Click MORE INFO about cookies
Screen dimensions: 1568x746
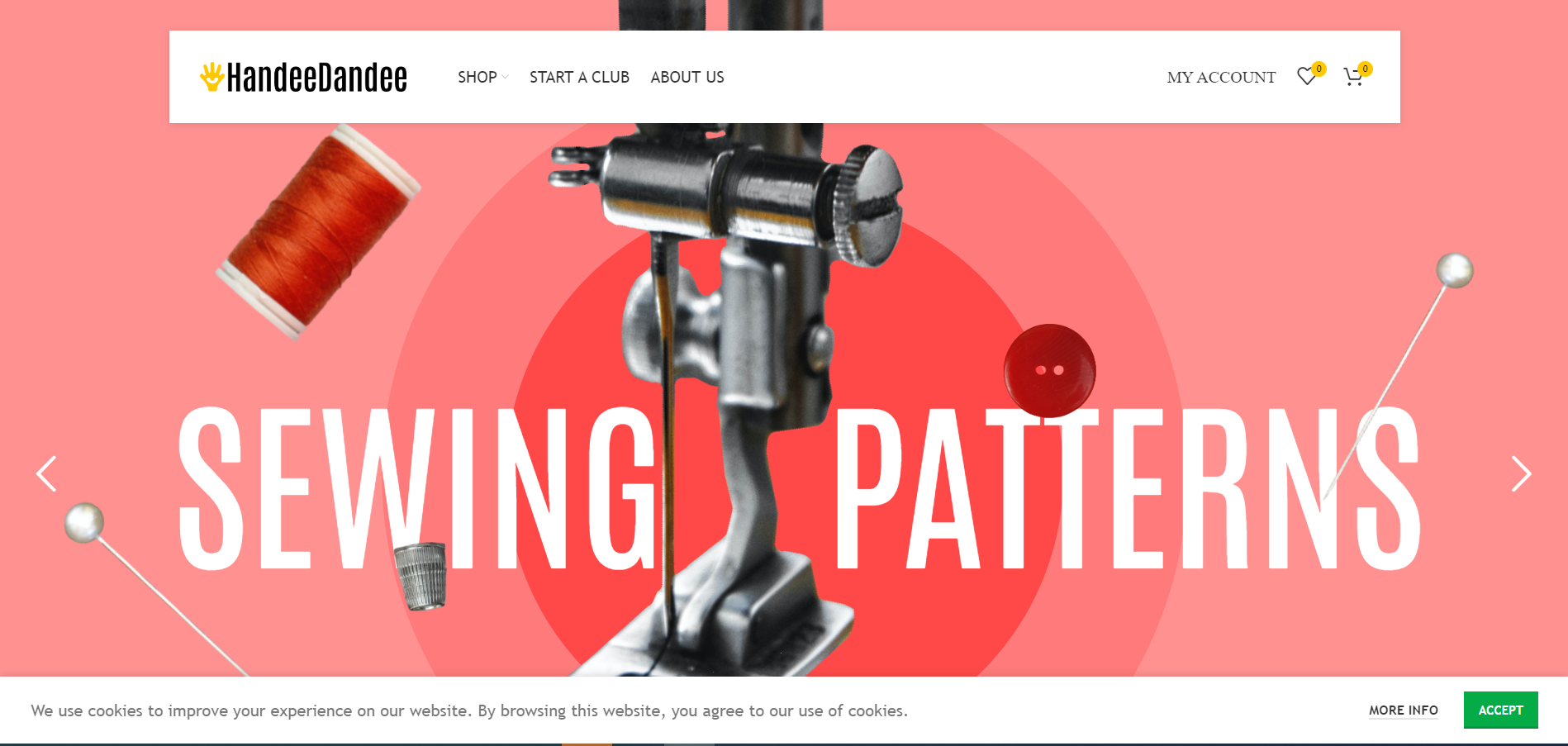1403,710
